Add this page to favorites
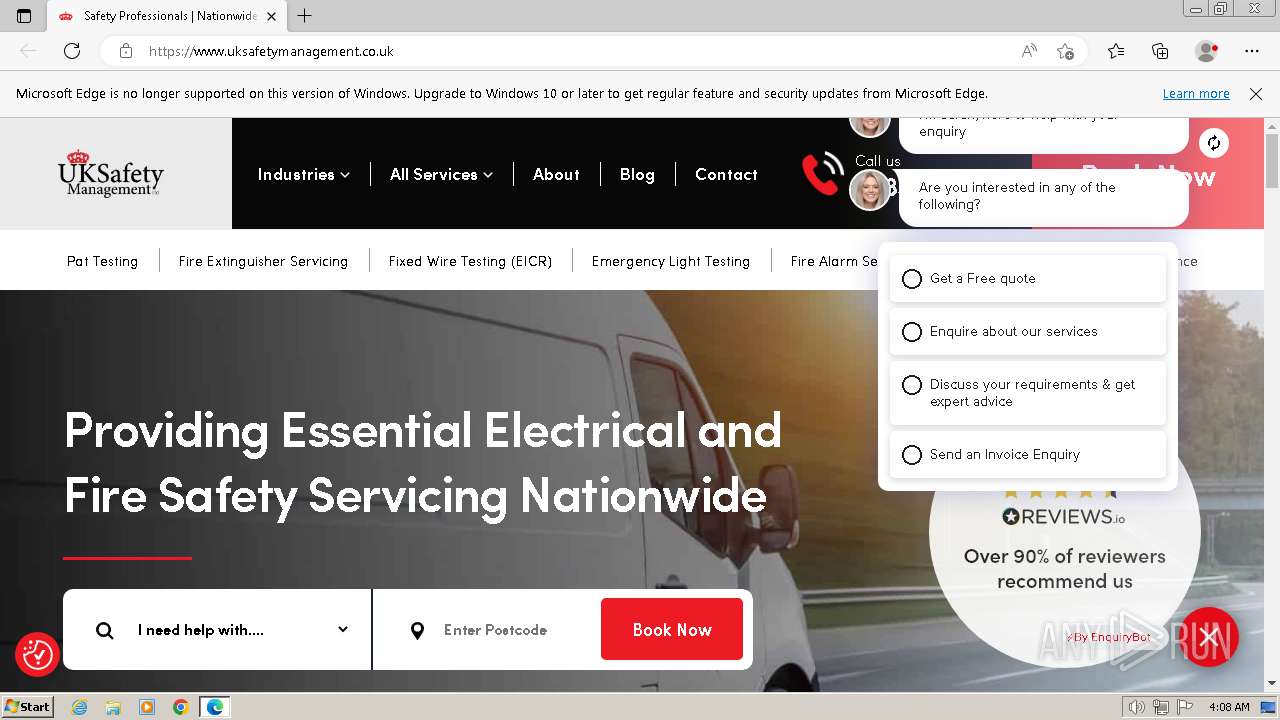This screenshot has width=1280, height=720. 1065,51
